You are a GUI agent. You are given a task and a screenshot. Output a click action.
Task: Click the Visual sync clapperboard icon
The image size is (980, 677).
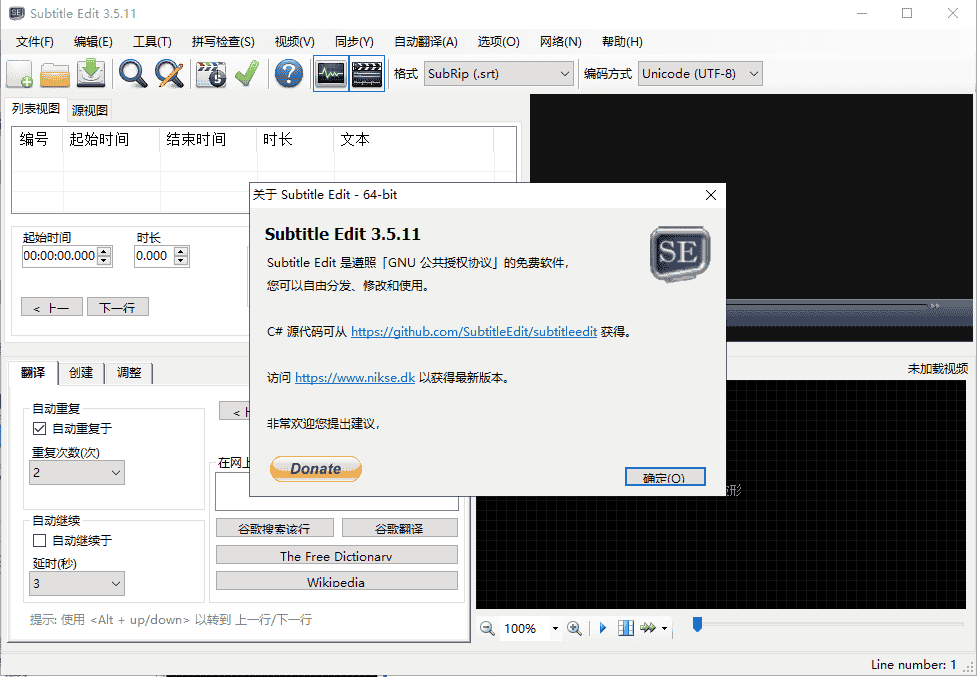click(211, 74)
